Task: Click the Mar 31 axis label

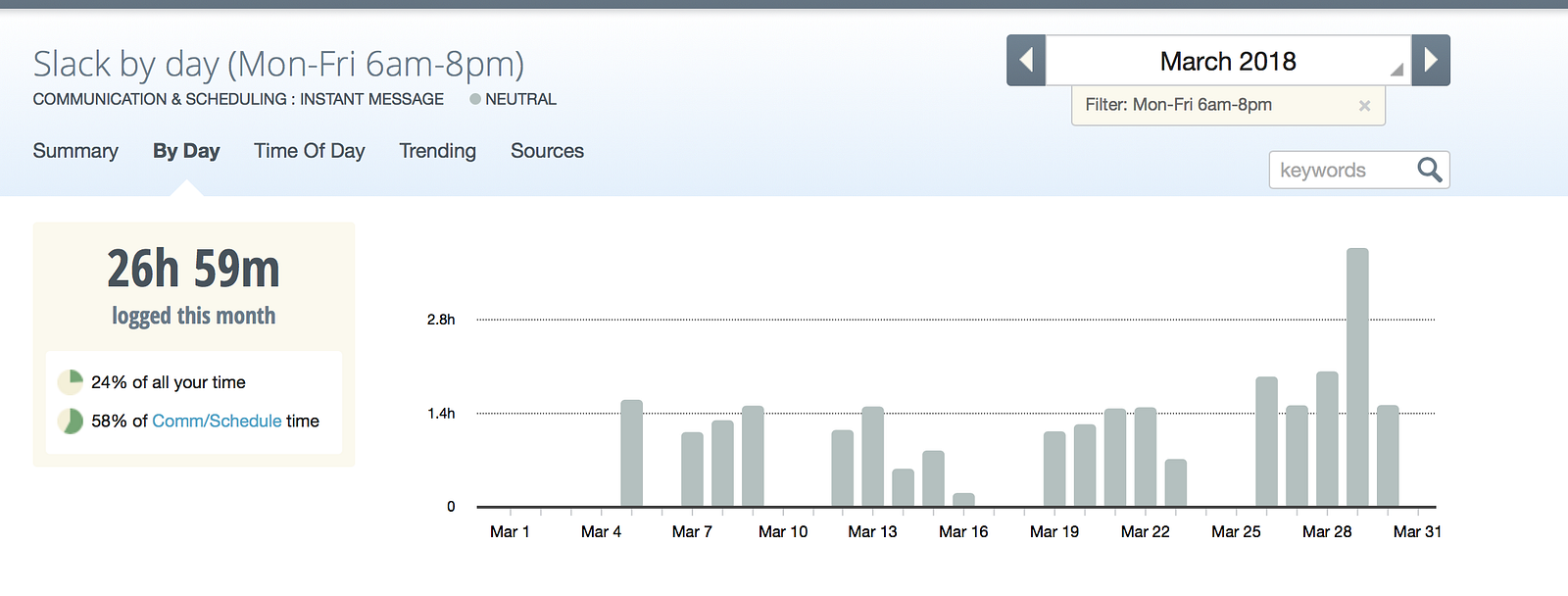Action: [1417, 531]
